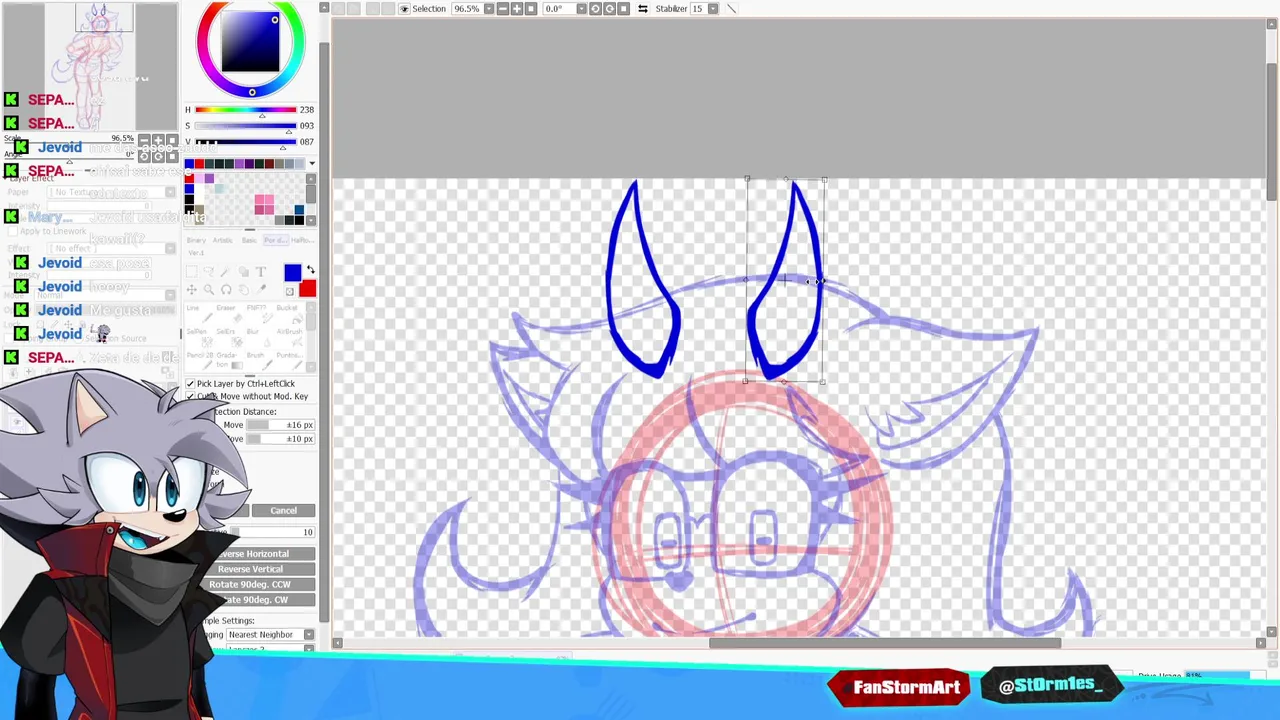This screenshot has width=1280, height=720.
Task: Select the Eyedropper color picker tool
Action: 261,290
